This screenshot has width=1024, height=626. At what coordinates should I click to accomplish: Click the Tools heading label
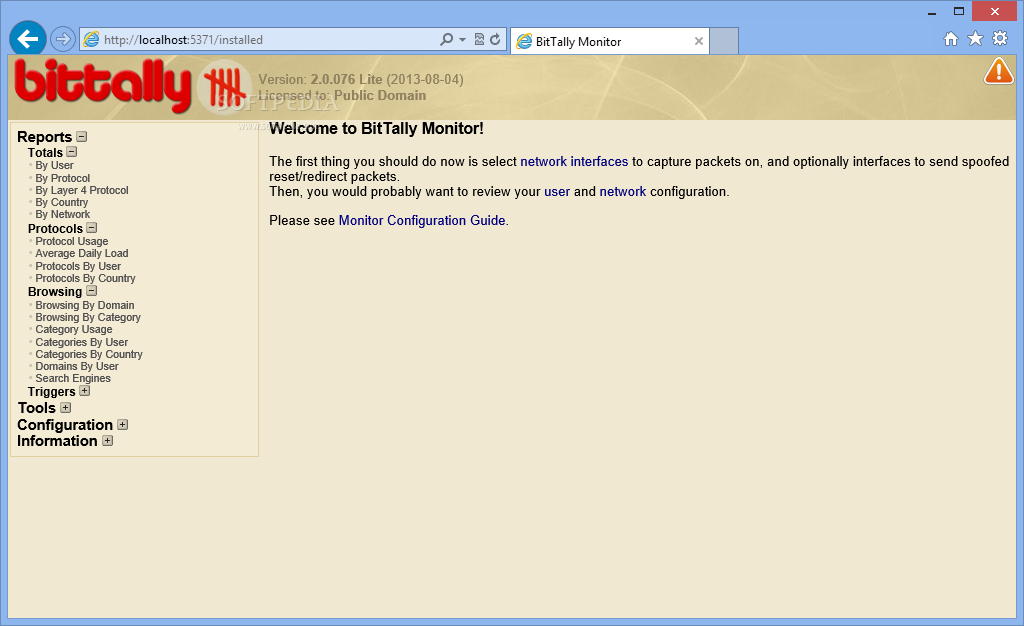click(x=37, y=408)
